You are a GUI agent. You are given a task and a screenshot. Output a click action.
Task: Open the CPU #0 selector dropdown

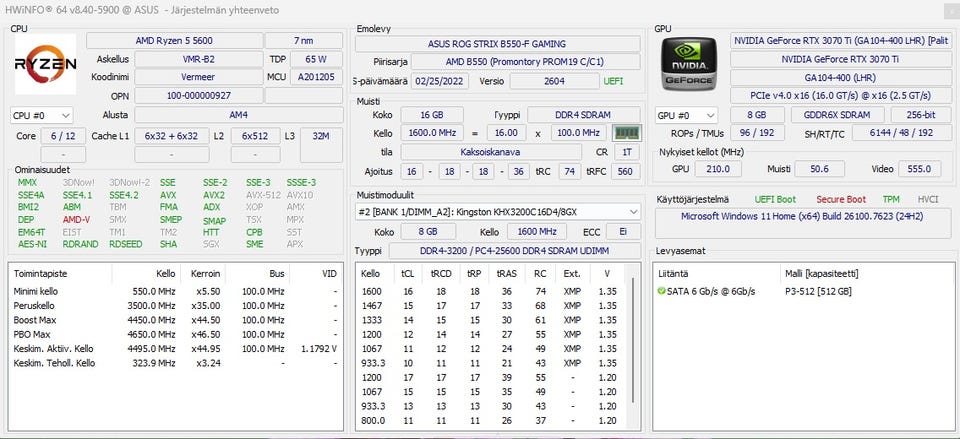(x=42, y=115)
